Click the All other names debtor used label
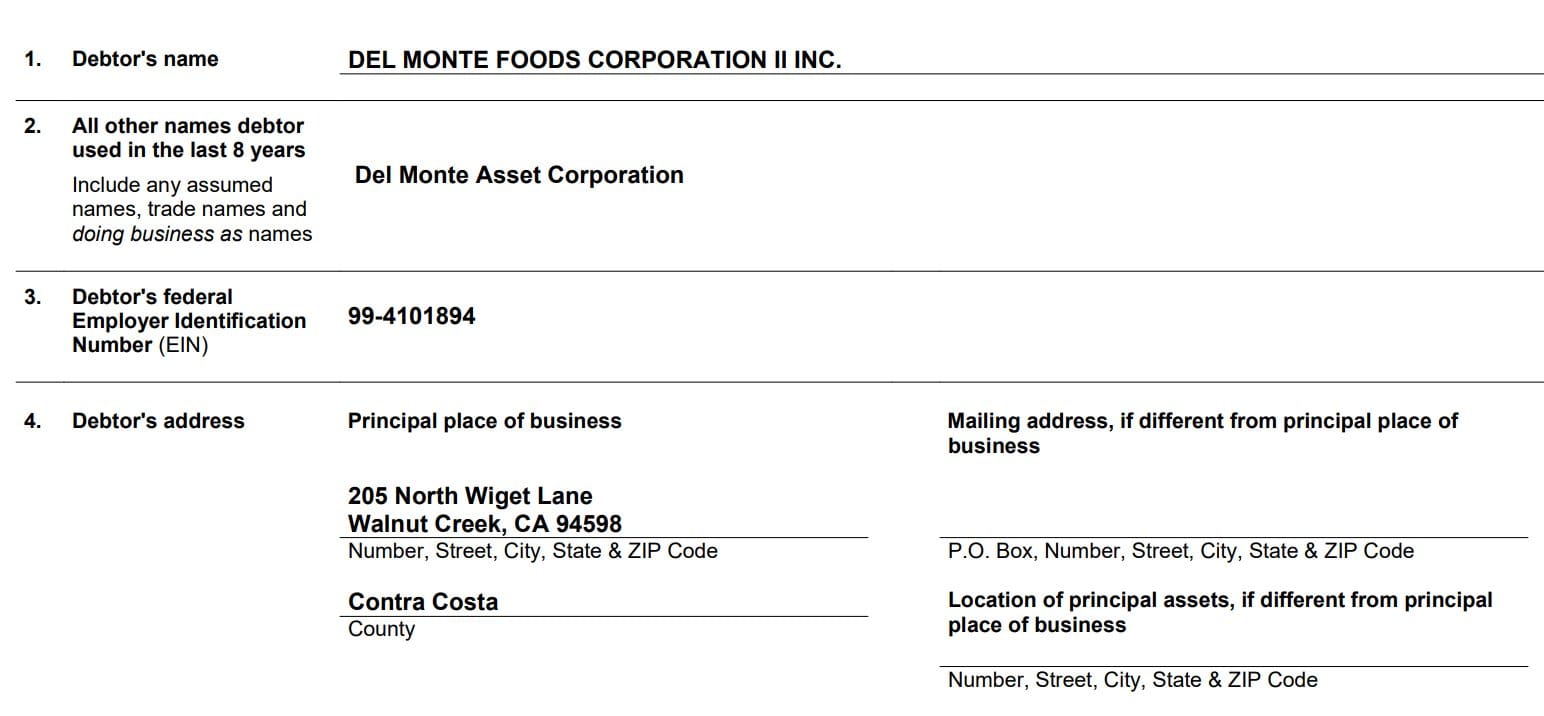The image size is (1544, 716). click(x=188, y=138)
